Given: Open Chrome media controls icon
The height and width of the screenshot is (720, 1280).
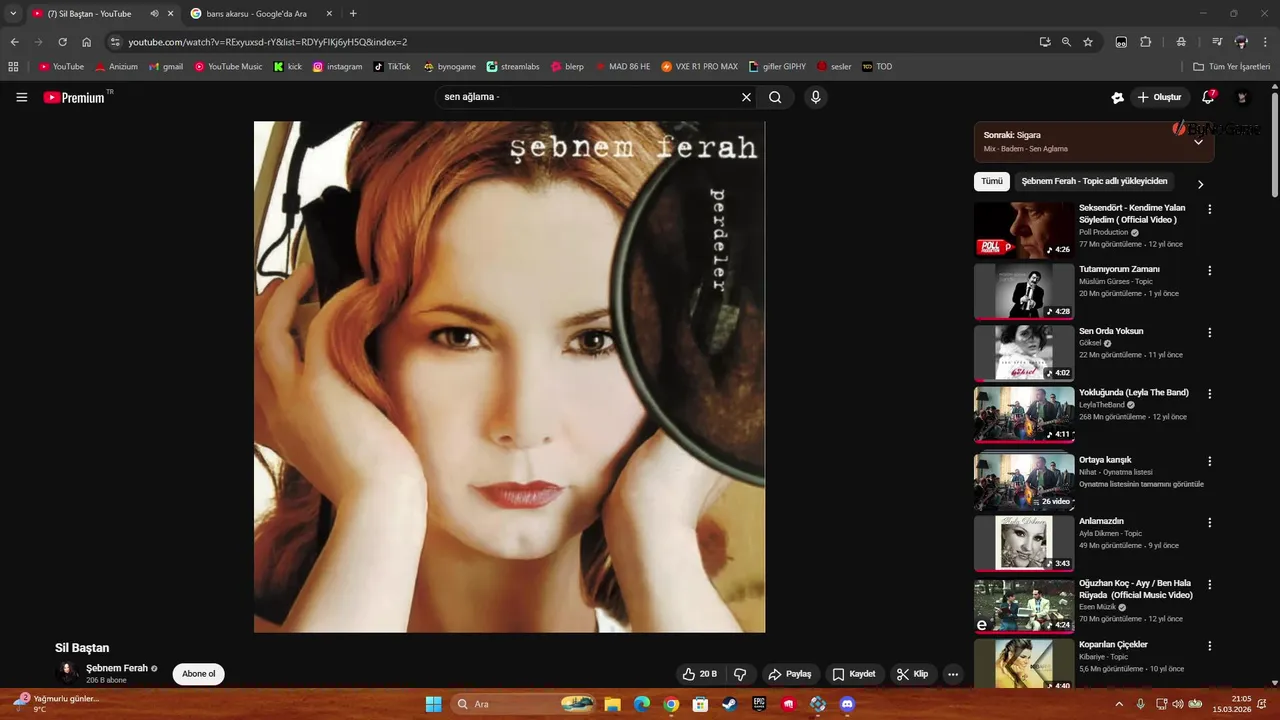Looking at the screenshot, I should pyautogui.click(x=1217, y=42).
